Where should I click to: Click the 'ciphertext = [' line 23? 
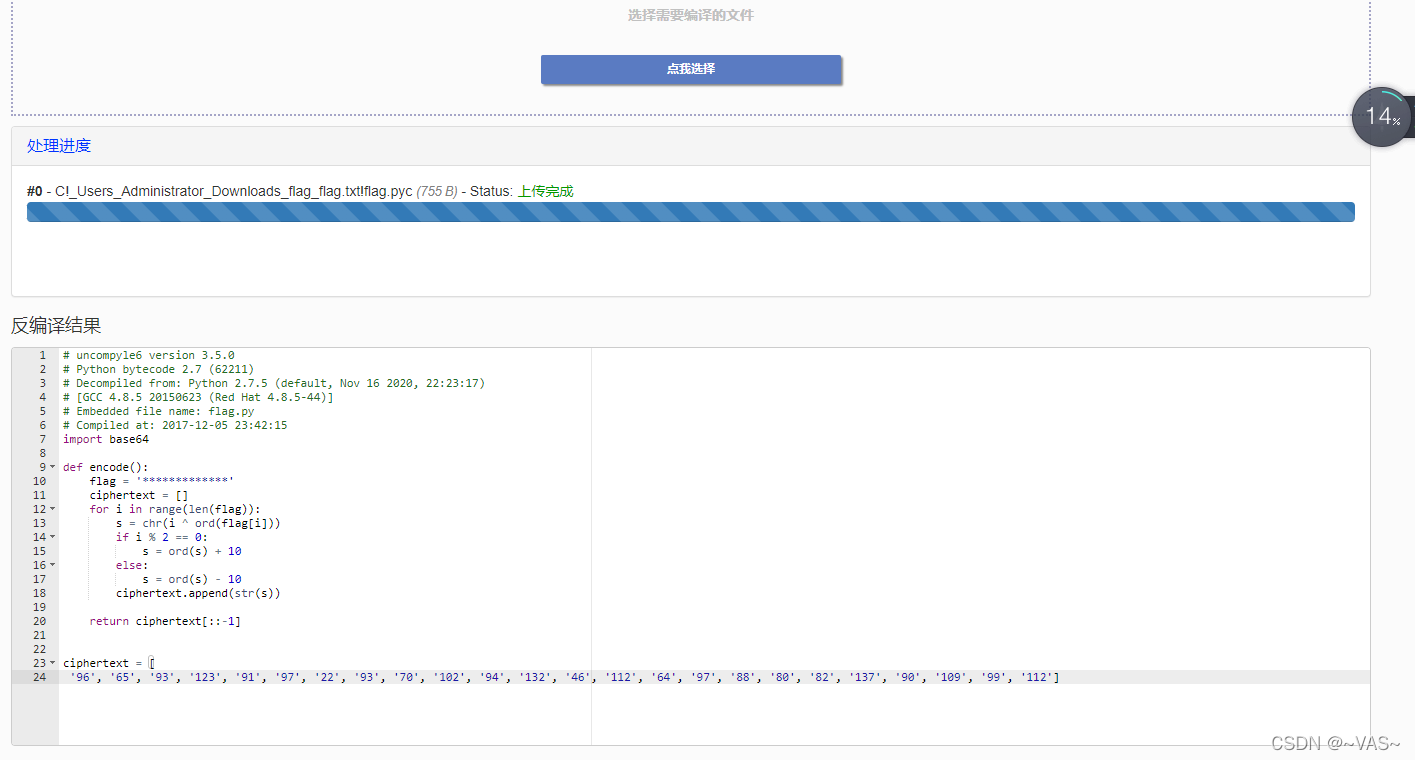tap(108, 663)
